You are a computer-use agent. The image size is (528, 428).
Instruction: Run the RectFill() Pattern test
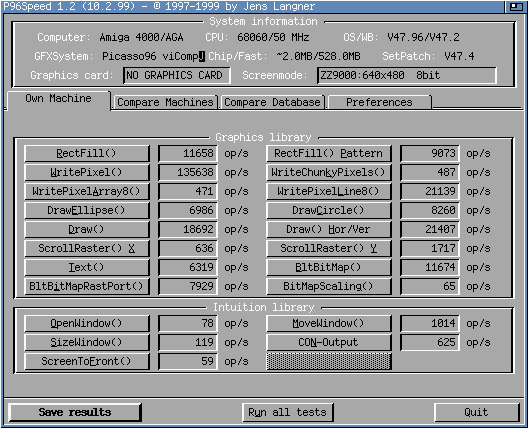tap(329, 154)
